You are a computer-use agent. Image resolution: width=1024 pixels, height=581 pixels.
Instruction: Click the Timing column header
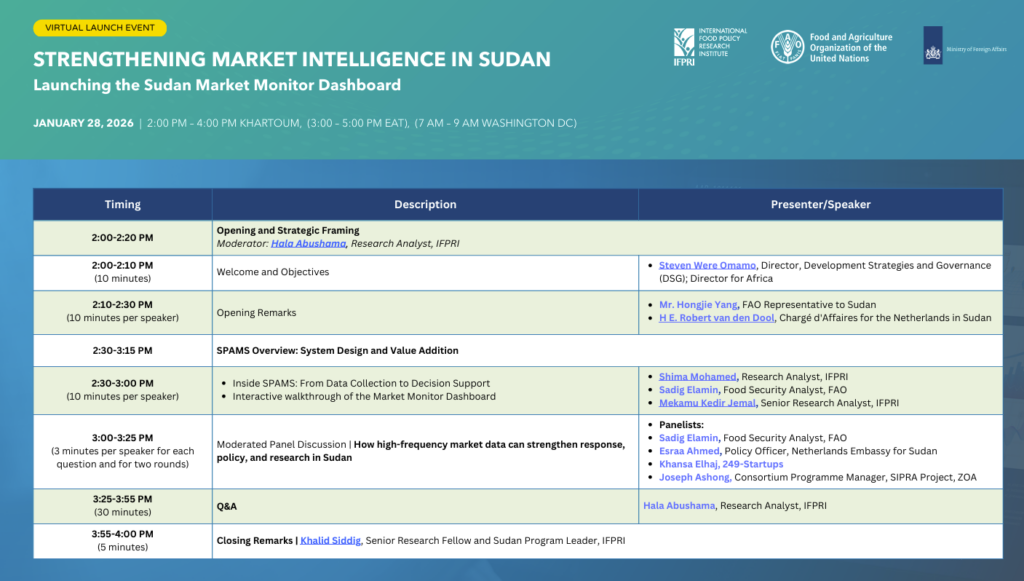pyautogui.click(x=123, y=205)
